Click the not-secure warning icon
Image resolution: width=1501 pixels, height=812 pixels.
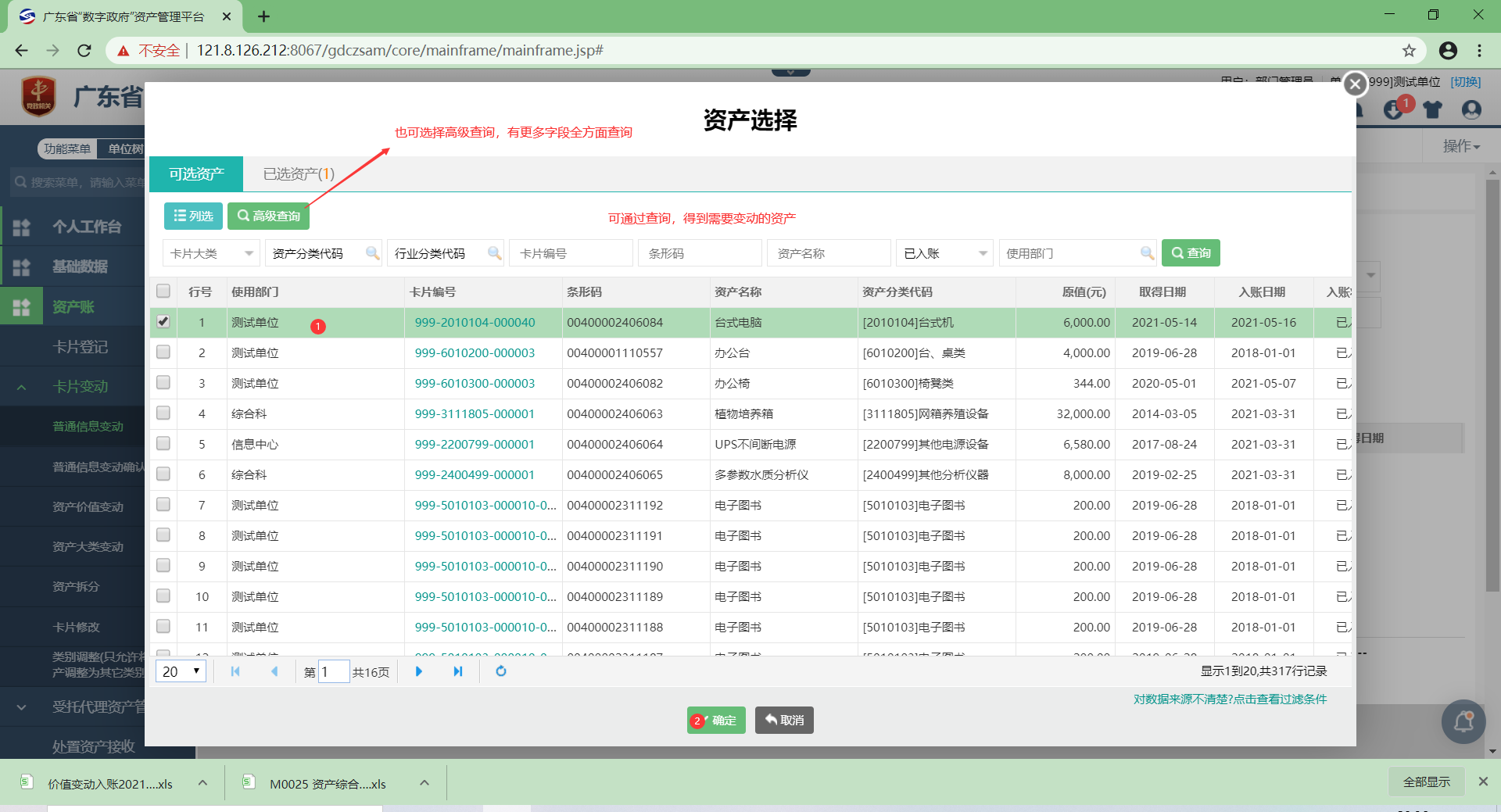click(123, 51)
